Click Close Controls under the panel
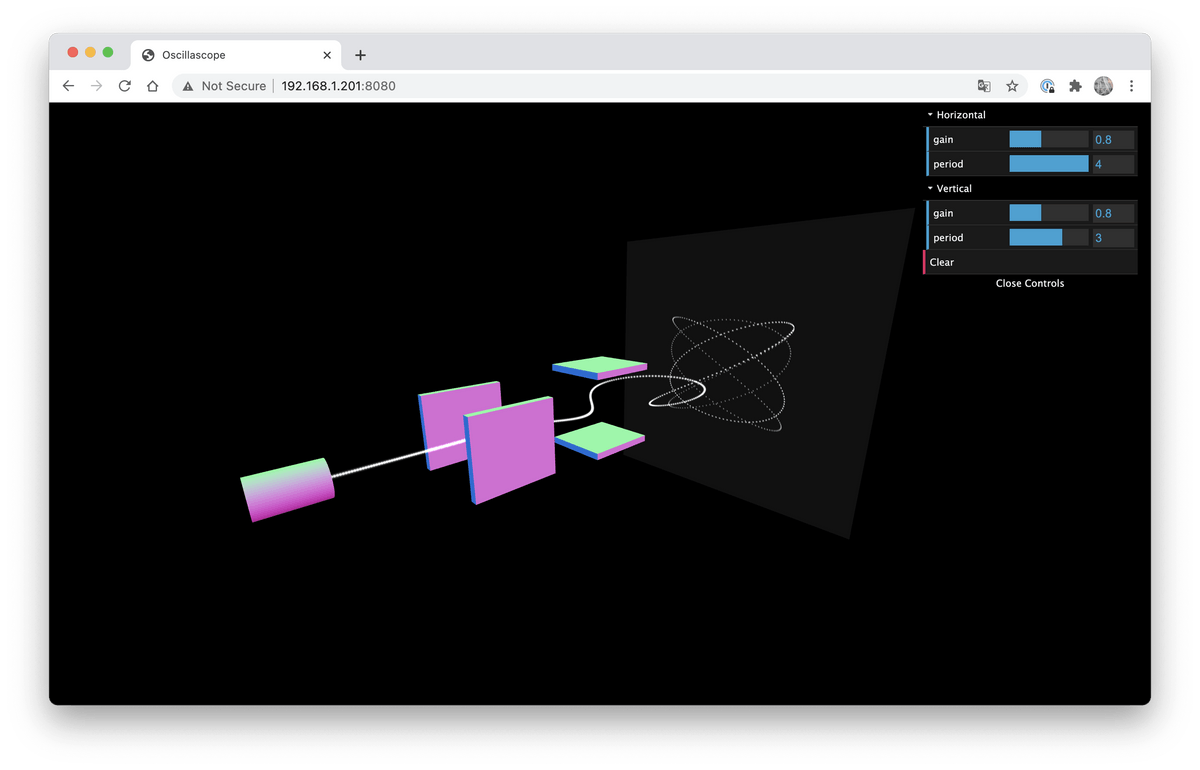This screenshot has width=1200, height=770. (1029, 283)
